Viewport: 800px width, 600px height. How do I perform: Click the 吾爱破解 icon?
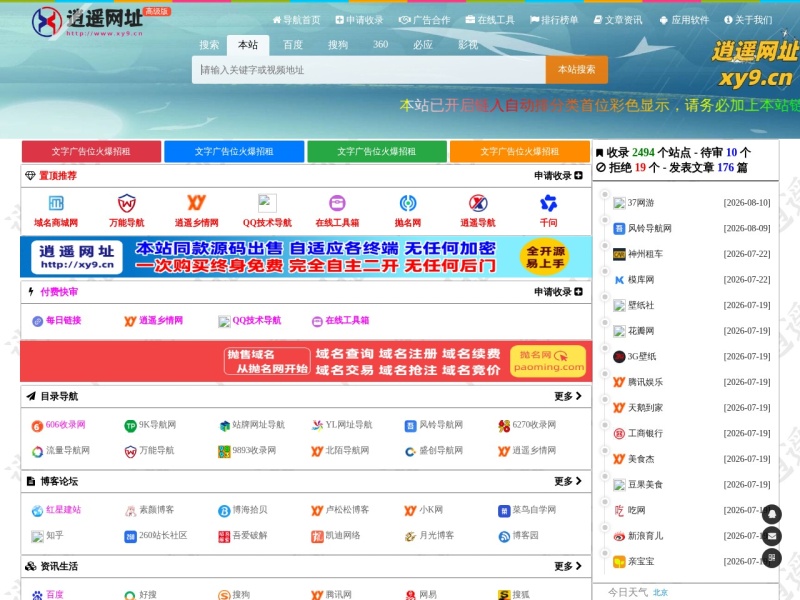tap(224, 537)
